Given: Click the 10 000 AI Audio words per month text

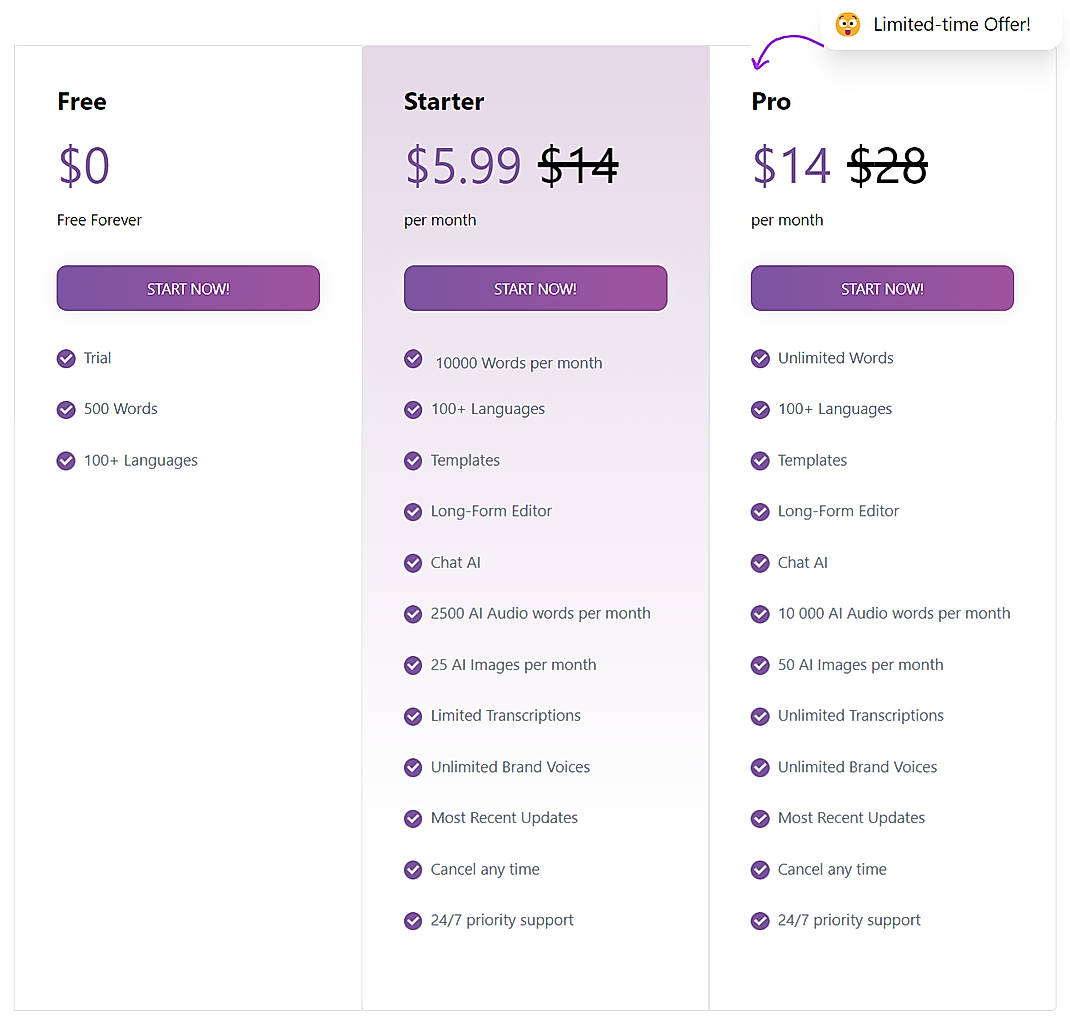Looking at the screenshot, I should coord(894,613).
